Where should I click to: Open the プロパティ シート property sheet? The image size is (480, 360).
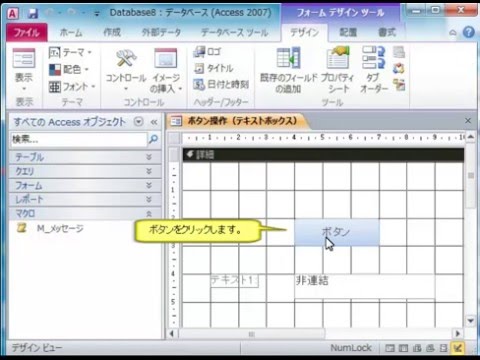(338, 70)
